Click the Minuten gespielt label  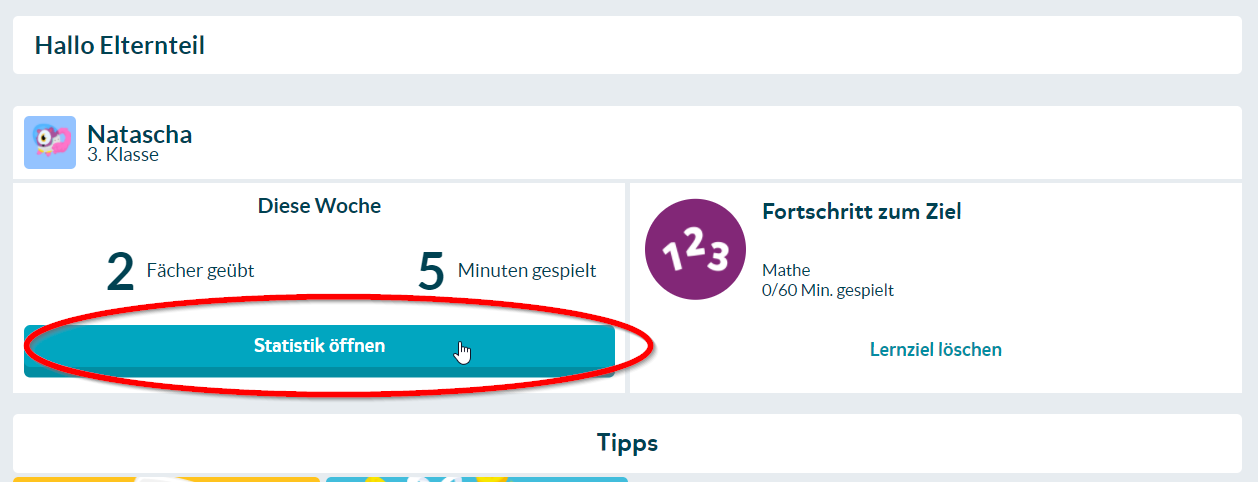coord(527,270)
